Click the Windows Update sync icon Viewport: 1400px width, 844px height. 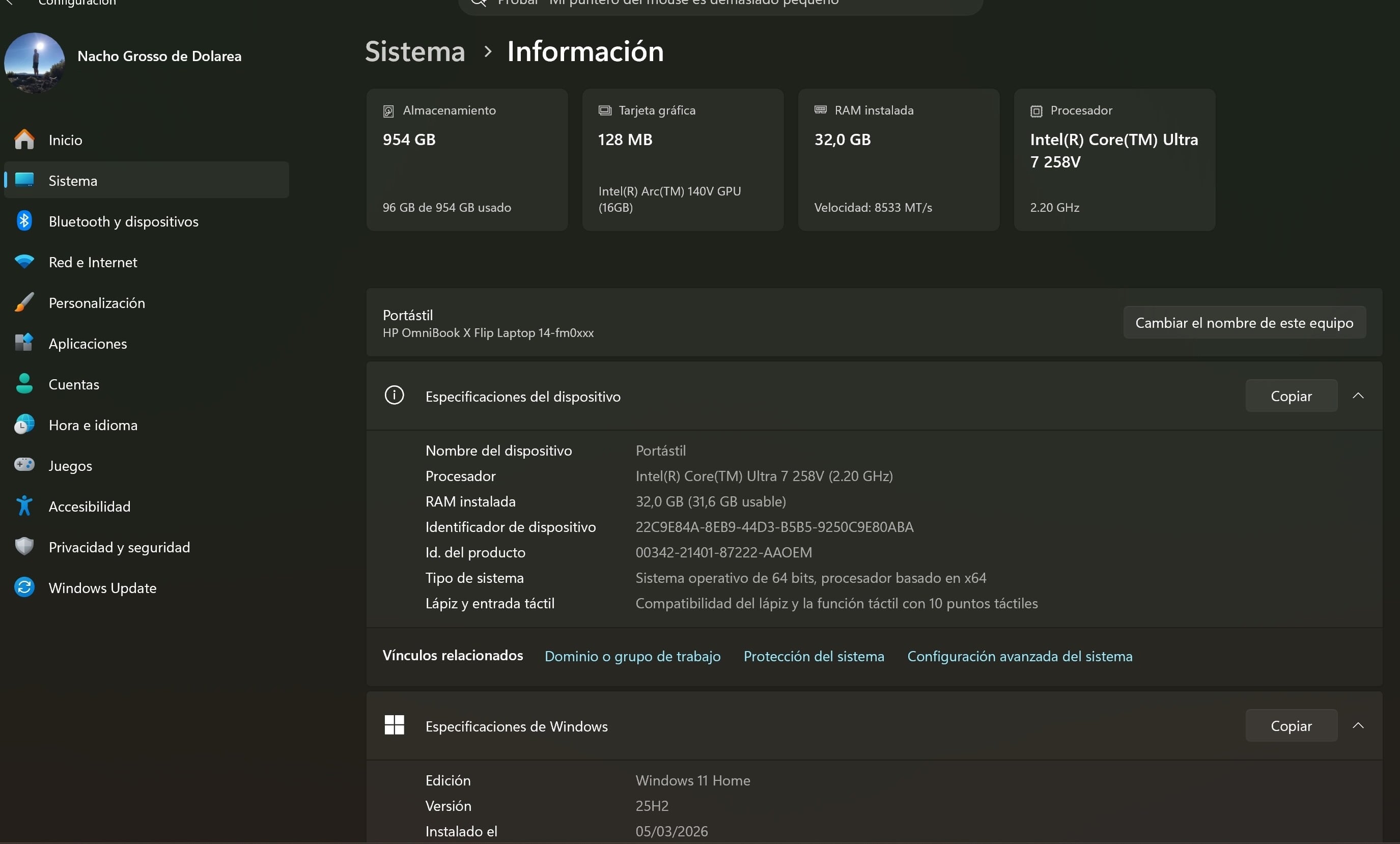tap(24, 587)
